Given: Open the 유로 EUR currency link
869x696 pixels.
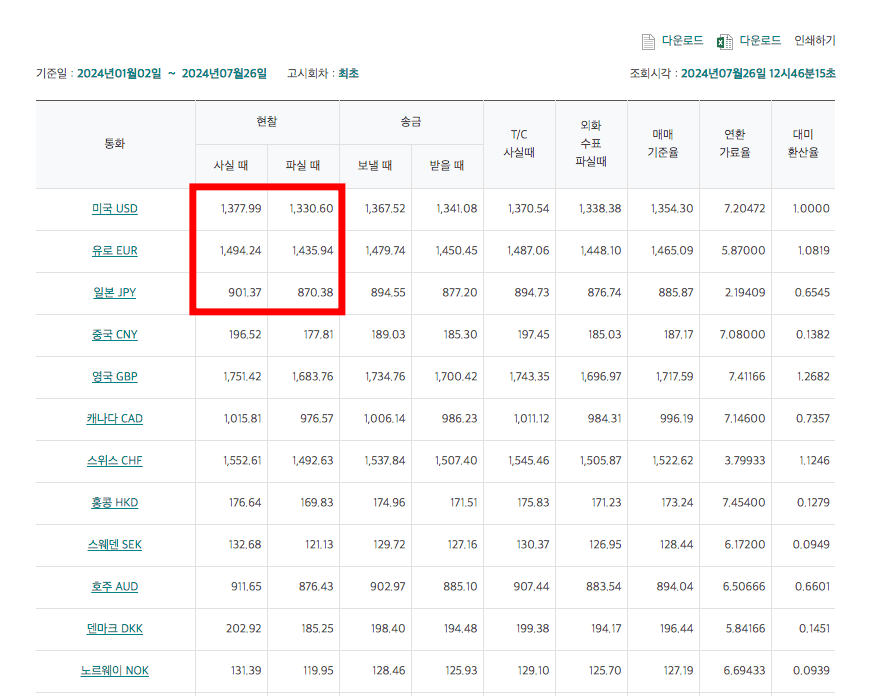Looking at the screenshot, I should (115, 251).
